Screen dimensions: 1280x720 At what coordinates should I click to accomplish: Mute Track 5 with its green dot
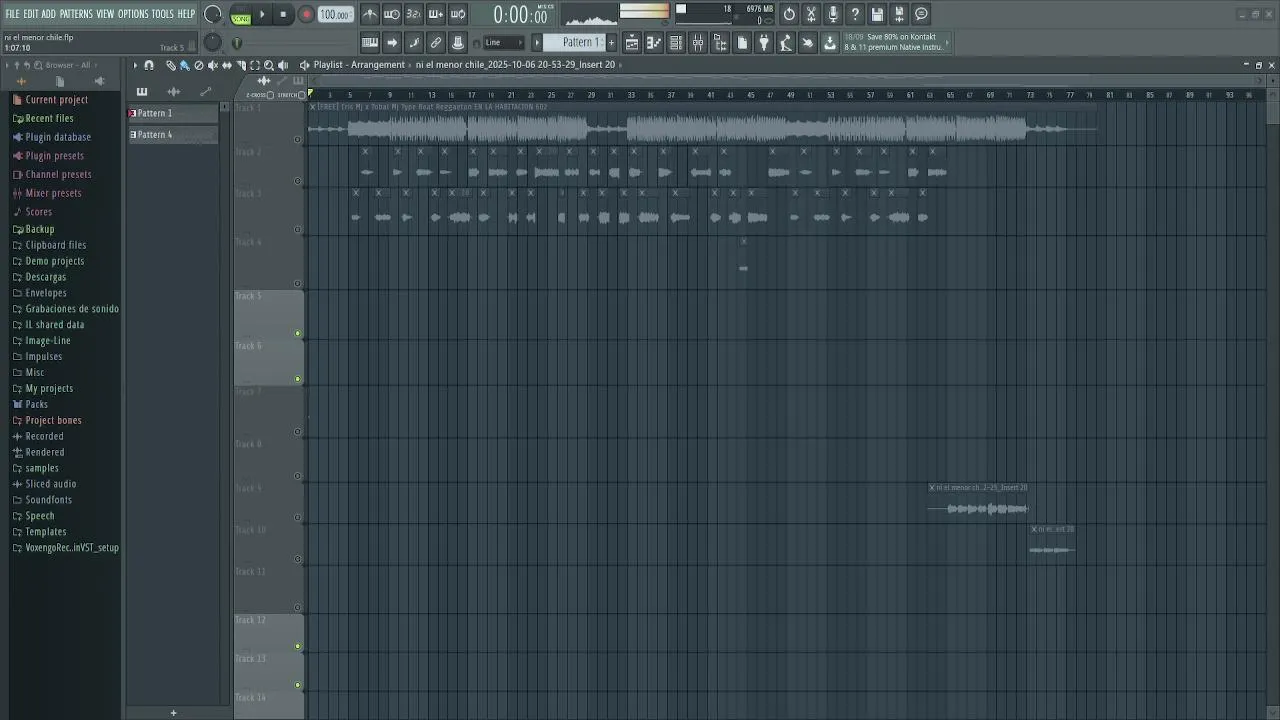click(x=297, y=333)
